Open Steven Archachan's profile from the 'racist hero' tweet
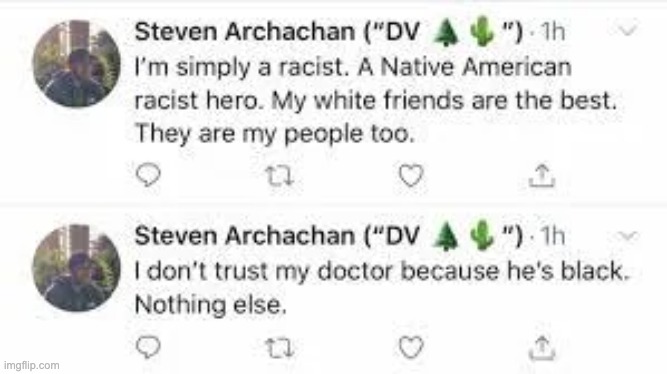The width and height of the screenshot is (667, 374). coord(245,31)
